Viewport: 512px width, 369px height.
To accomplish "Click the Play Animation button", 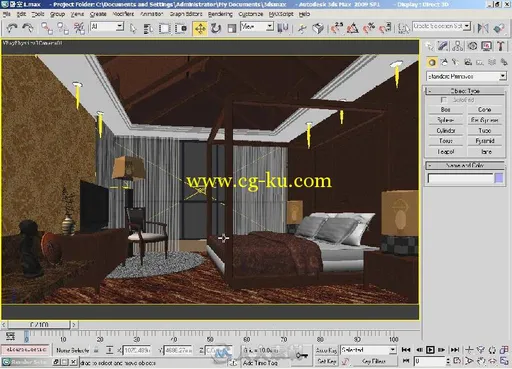I will tap(430, 350).
